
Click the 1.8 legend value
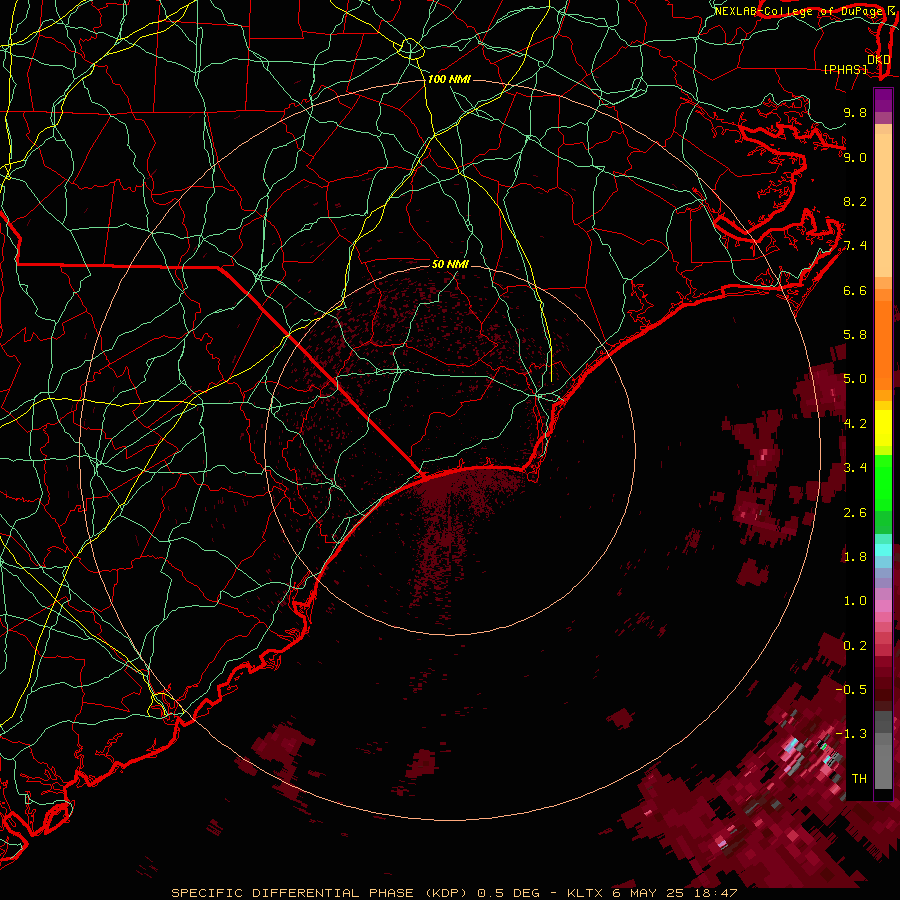[x=855, y=557]
